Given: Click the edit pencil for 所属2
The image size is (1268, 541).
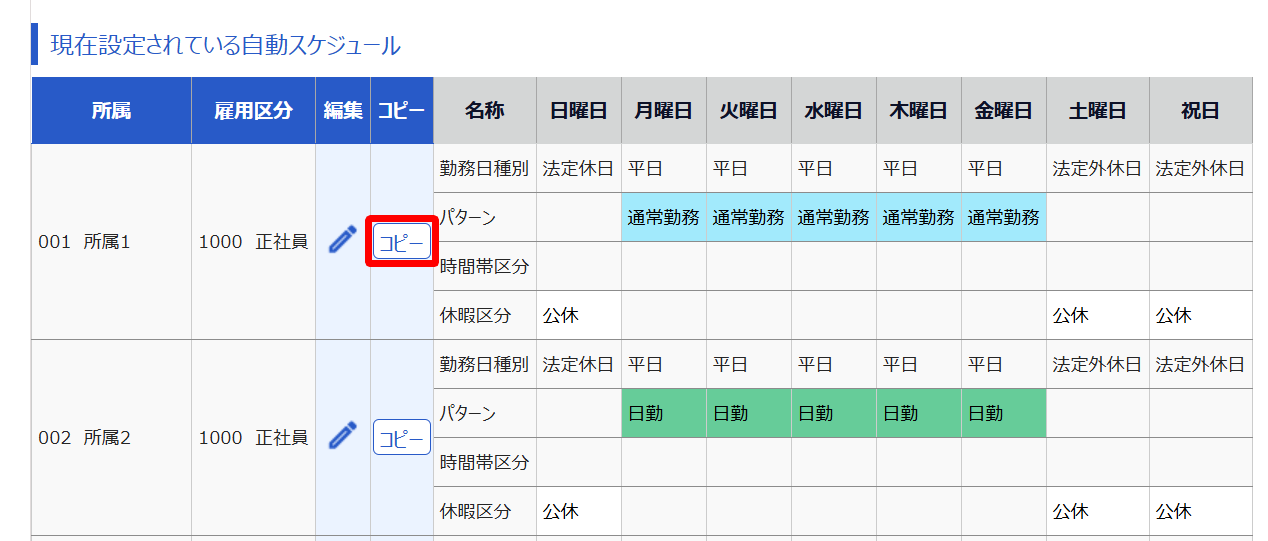Looking at the screenshot, I should click(x=343, y=436).
